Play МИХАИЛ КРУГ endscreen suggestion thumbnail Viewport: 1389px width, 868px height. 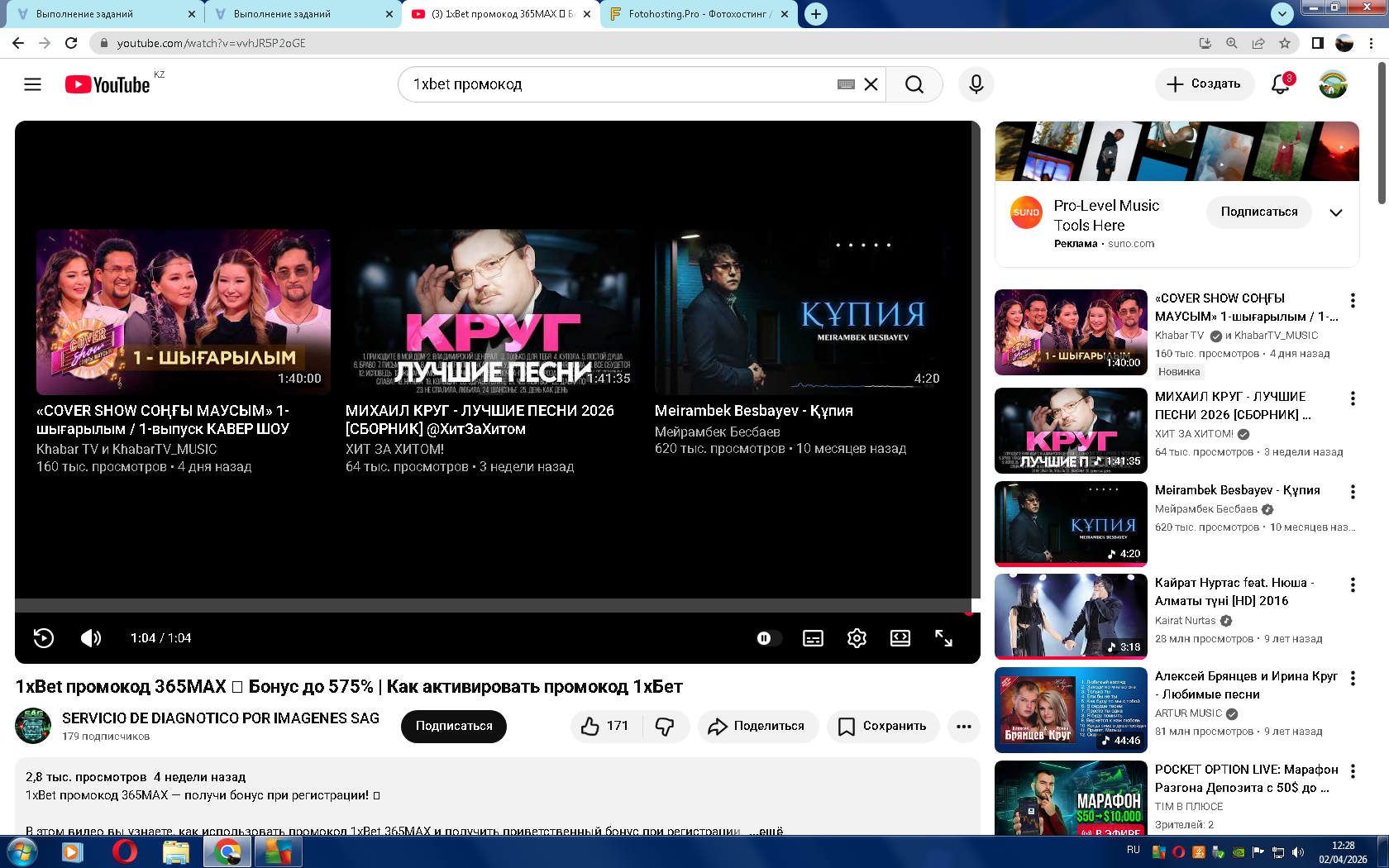coord(493,312)
